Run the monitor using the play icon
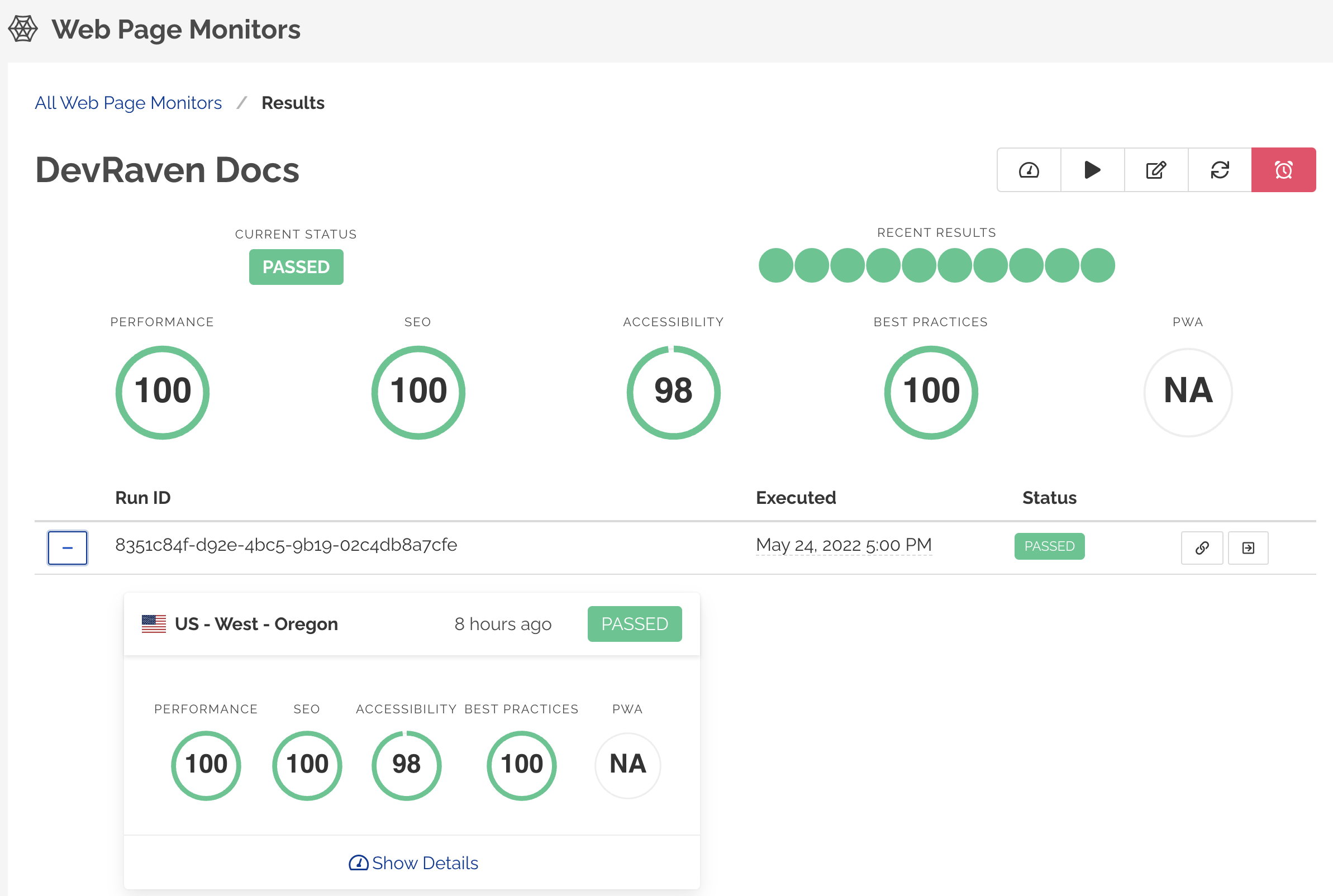 click(1092, 170)
